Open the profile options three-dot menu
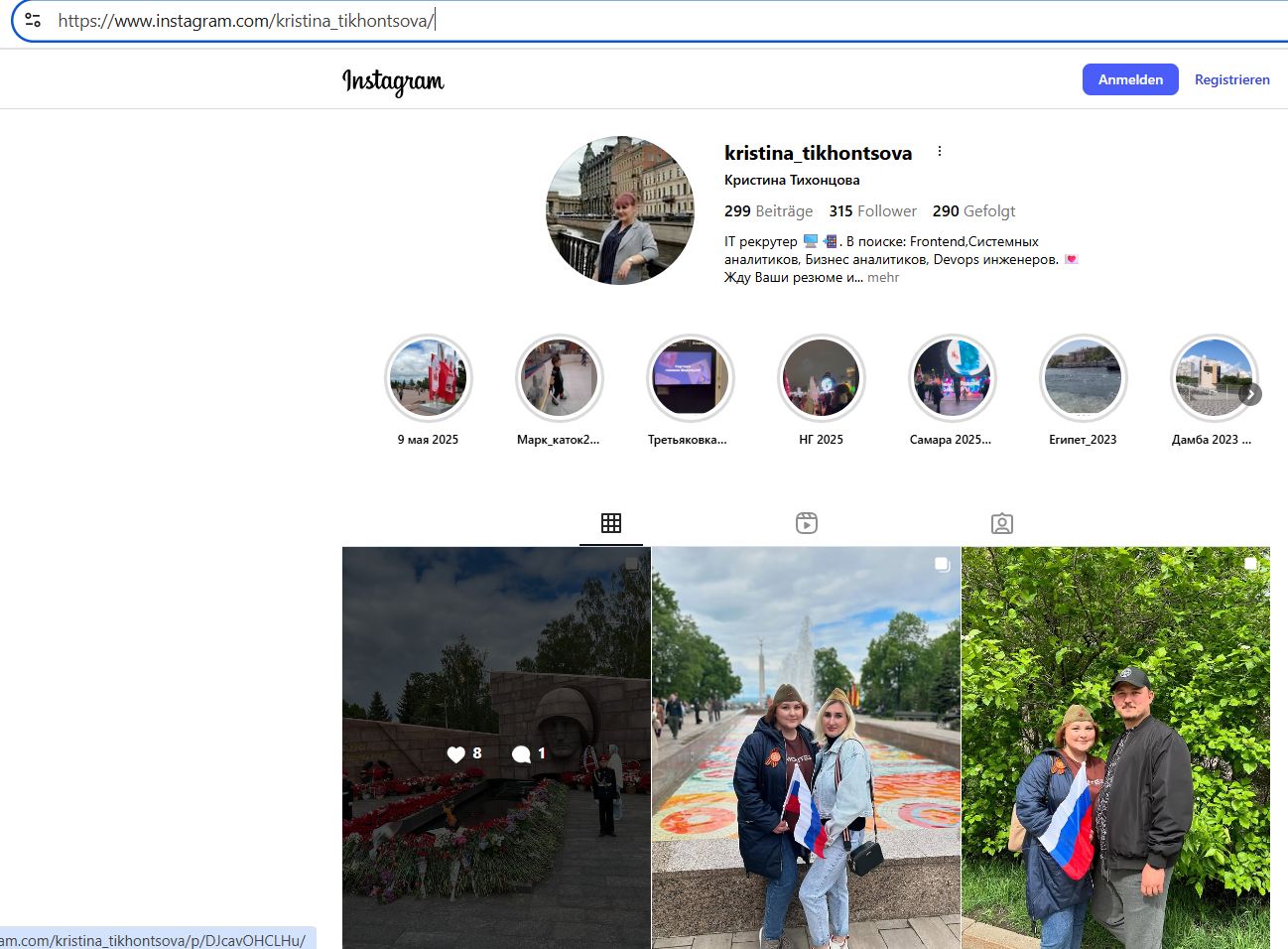 tap(939, 152)
